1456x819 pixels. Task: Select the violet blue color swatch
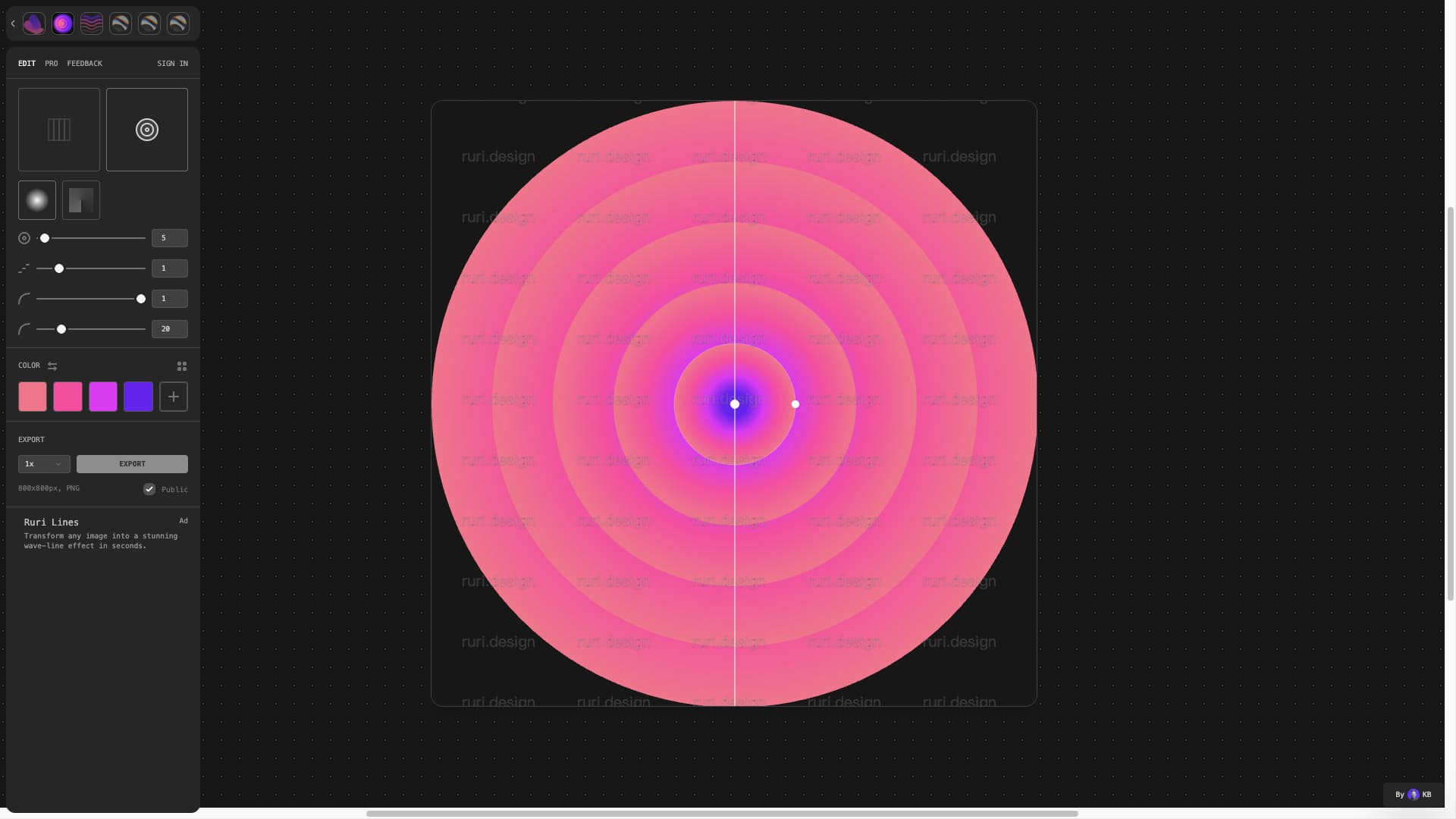pyautogui.click(x=138, y=397)
